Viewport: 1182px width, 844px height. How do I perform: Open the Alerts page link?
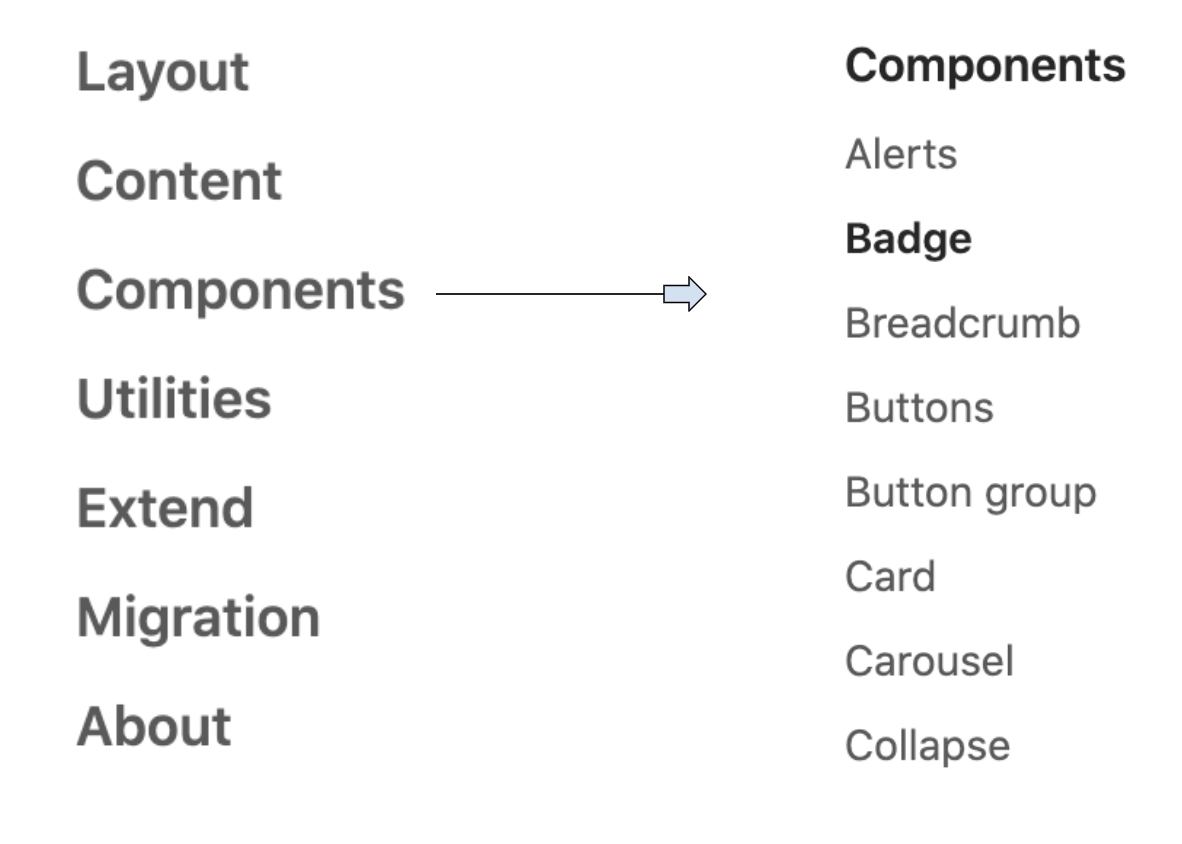pyautogui.click(x=901, y=154)
